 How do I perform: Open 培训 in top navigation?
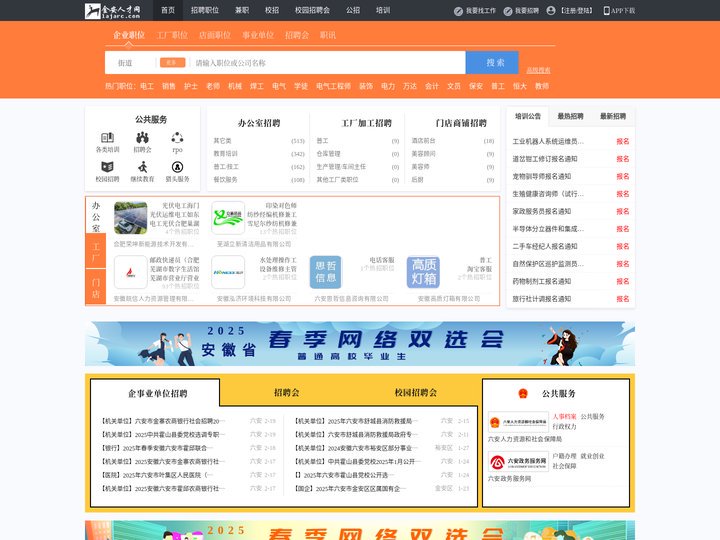click(x=383, y=10)
